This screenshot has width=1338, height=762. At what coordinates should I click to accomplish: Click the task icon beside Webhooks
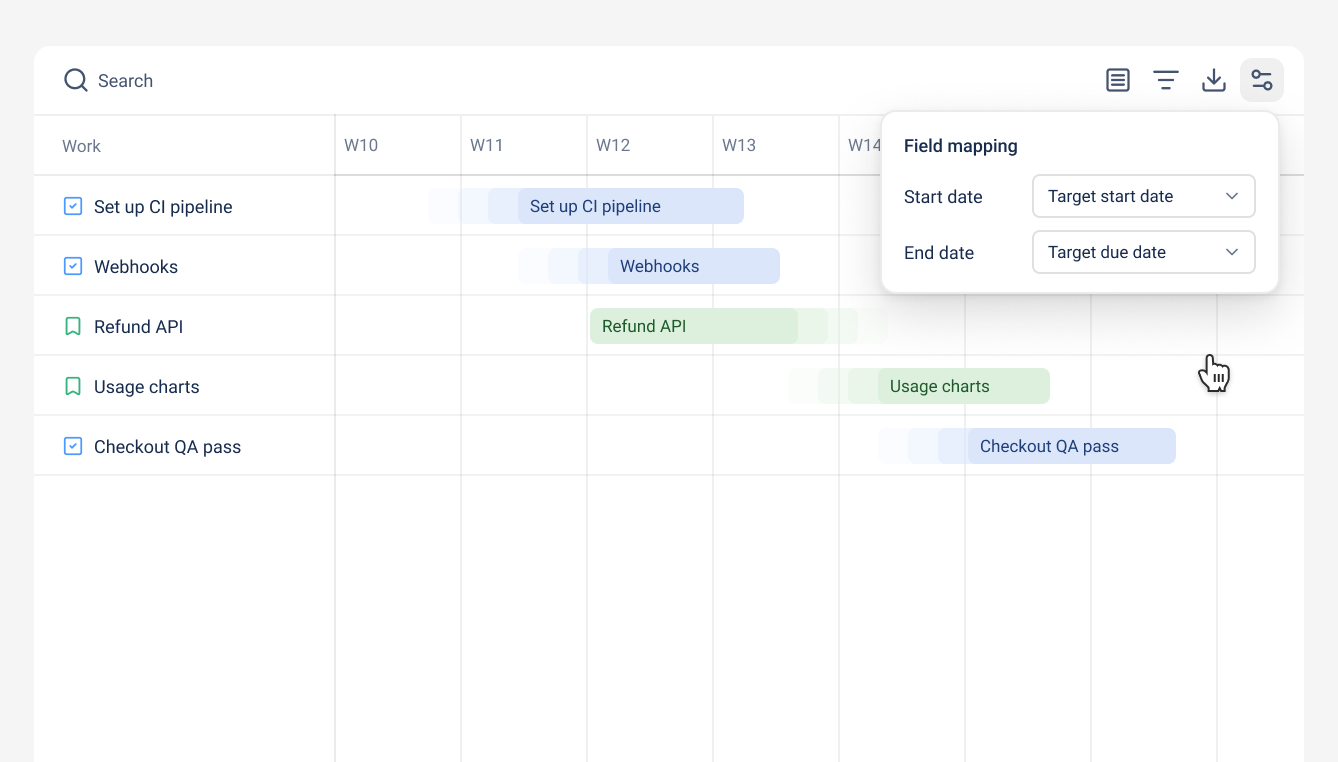pyautogui.click(x=73, y=266)
